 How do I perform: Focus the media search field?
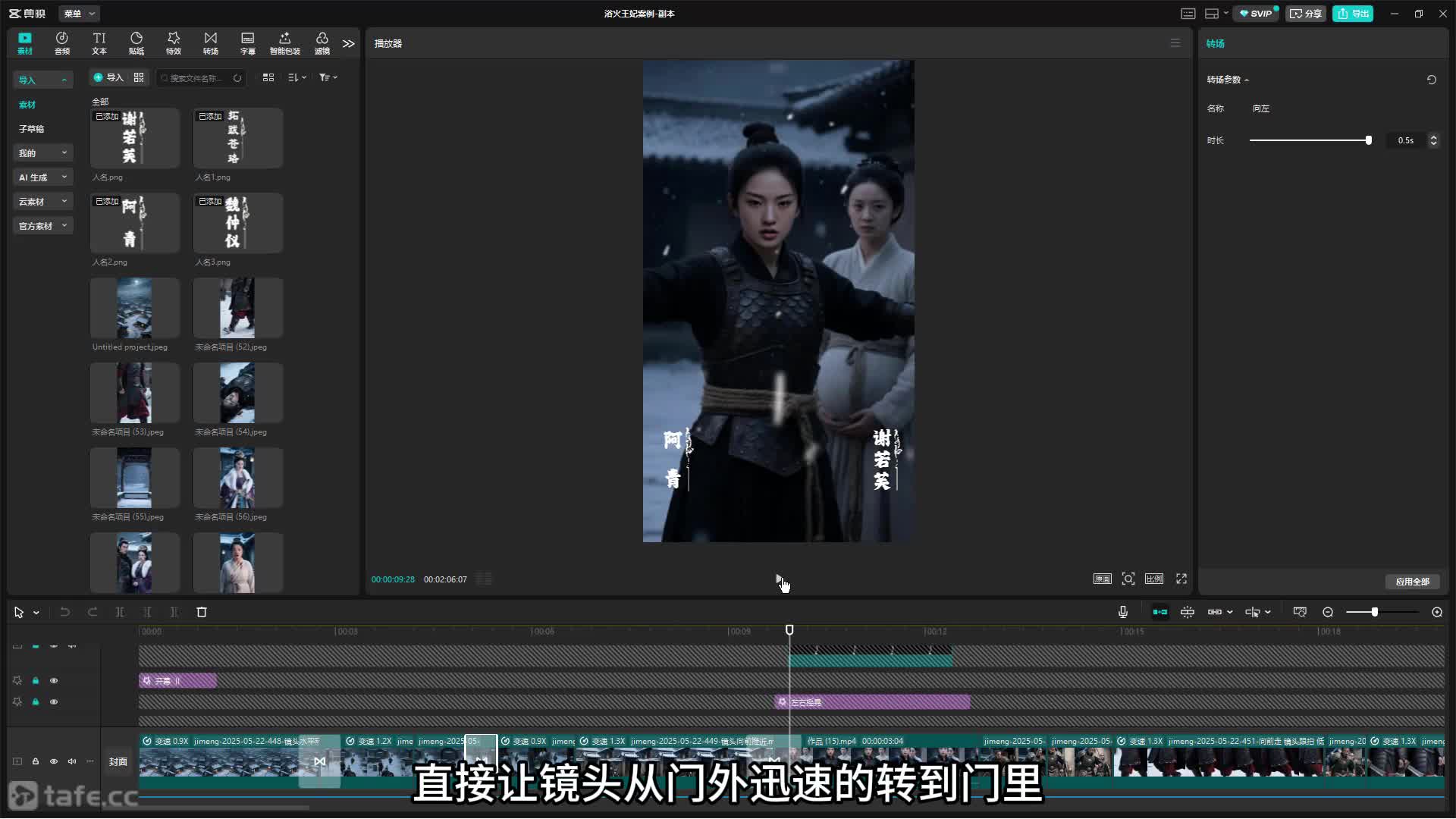click(x=200, y=77)
